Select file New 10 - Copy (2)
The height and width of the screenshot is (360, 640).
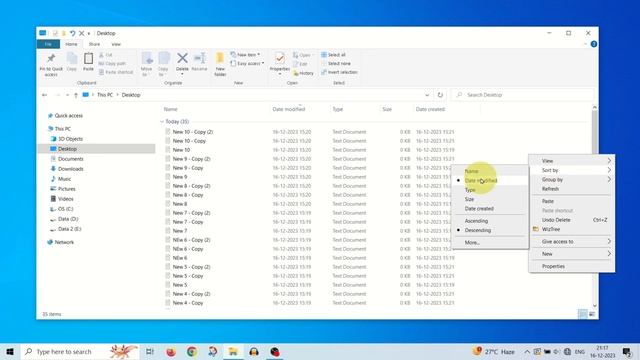193,132
